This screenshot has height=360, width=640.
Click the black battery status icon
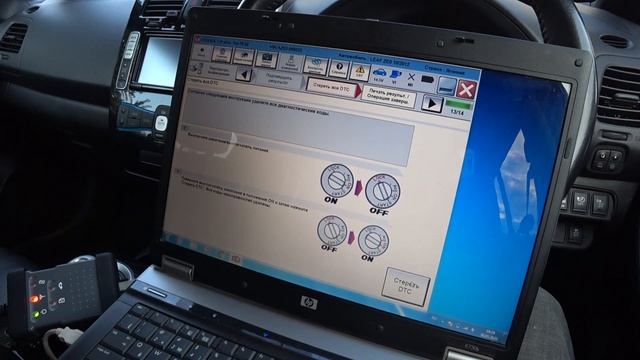tap(427, 80)
